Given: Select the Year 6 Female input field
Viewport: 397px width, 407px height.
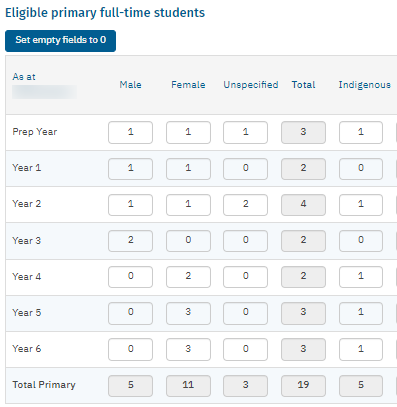Looking at the screenshot, I should [x=188, y=349].
